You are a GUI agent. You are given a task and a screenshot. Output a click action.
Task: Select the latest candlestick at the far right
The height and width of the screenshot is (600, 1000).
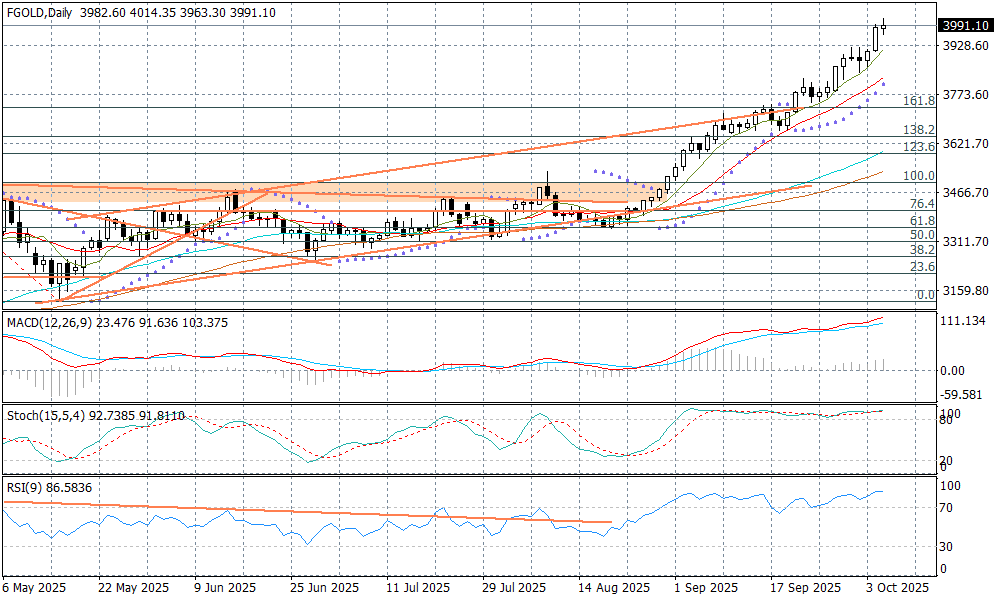884,27
